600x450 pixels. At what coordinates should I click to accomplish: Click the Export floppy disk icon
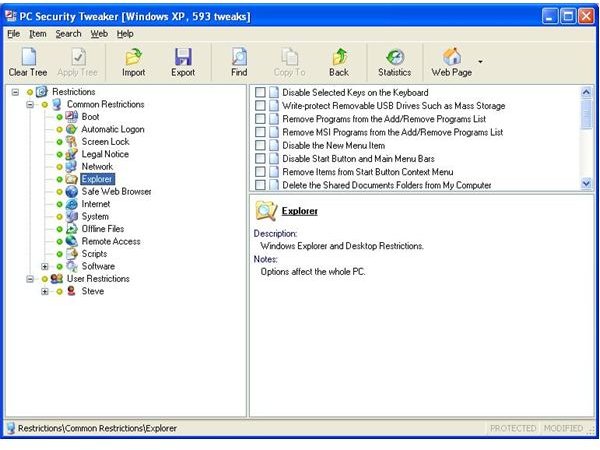point(183,57)
